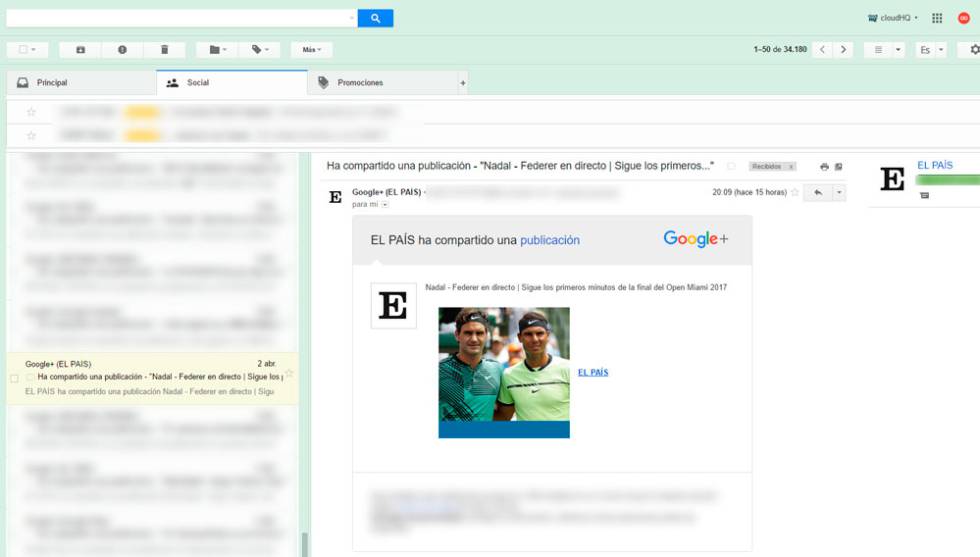Open the red account avatar
This screenshot has width=980, height=557.
[964, 18]
